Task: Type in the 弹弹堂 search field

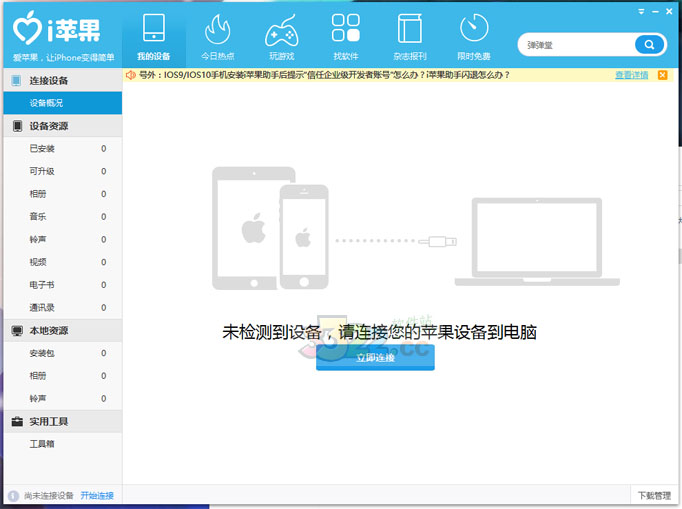Action: [x=576, y=45]
